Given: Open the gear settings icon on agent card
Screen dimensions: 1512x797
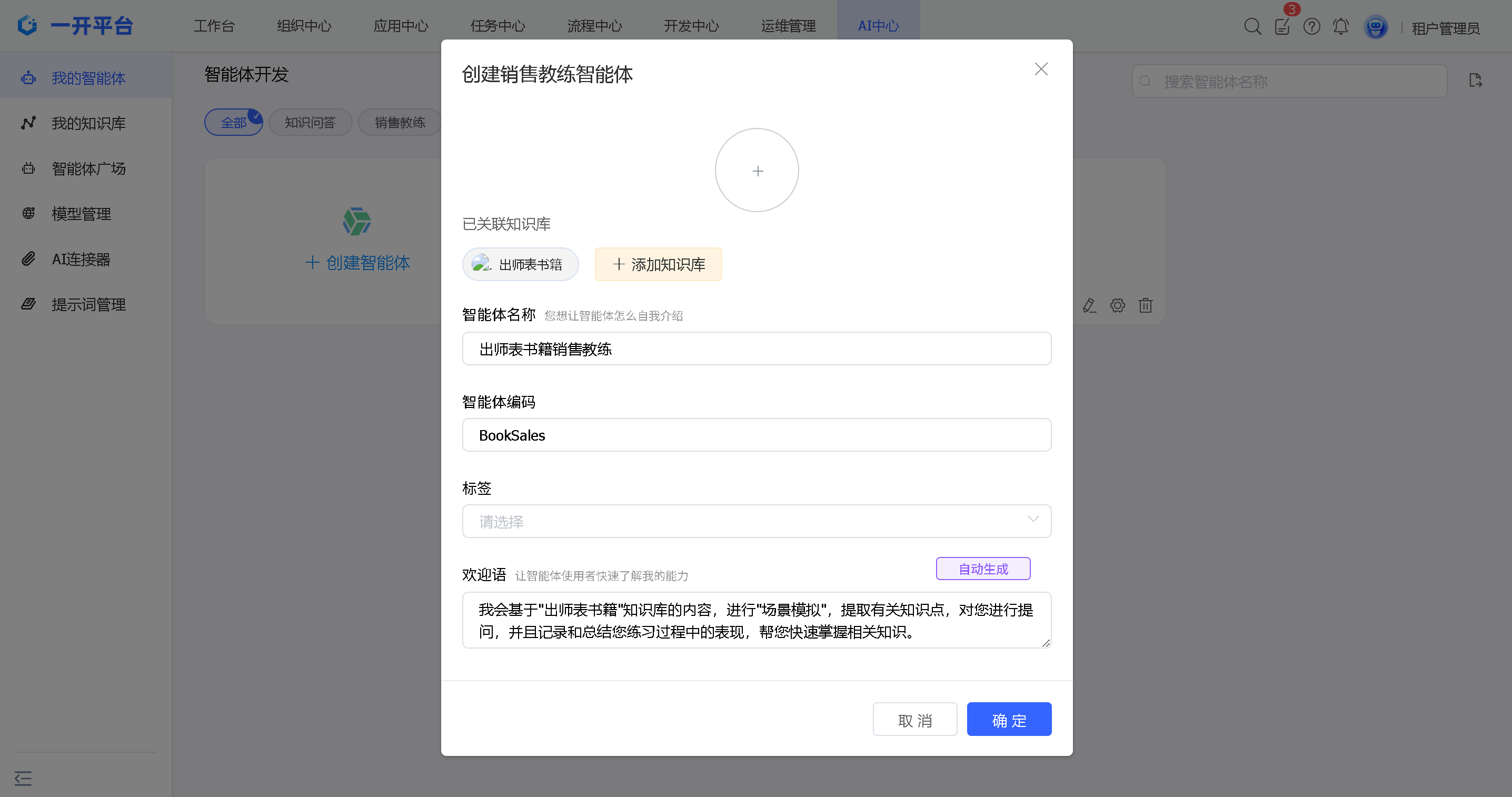Looking at the screenshot, I should click(x=1117, y=305).
